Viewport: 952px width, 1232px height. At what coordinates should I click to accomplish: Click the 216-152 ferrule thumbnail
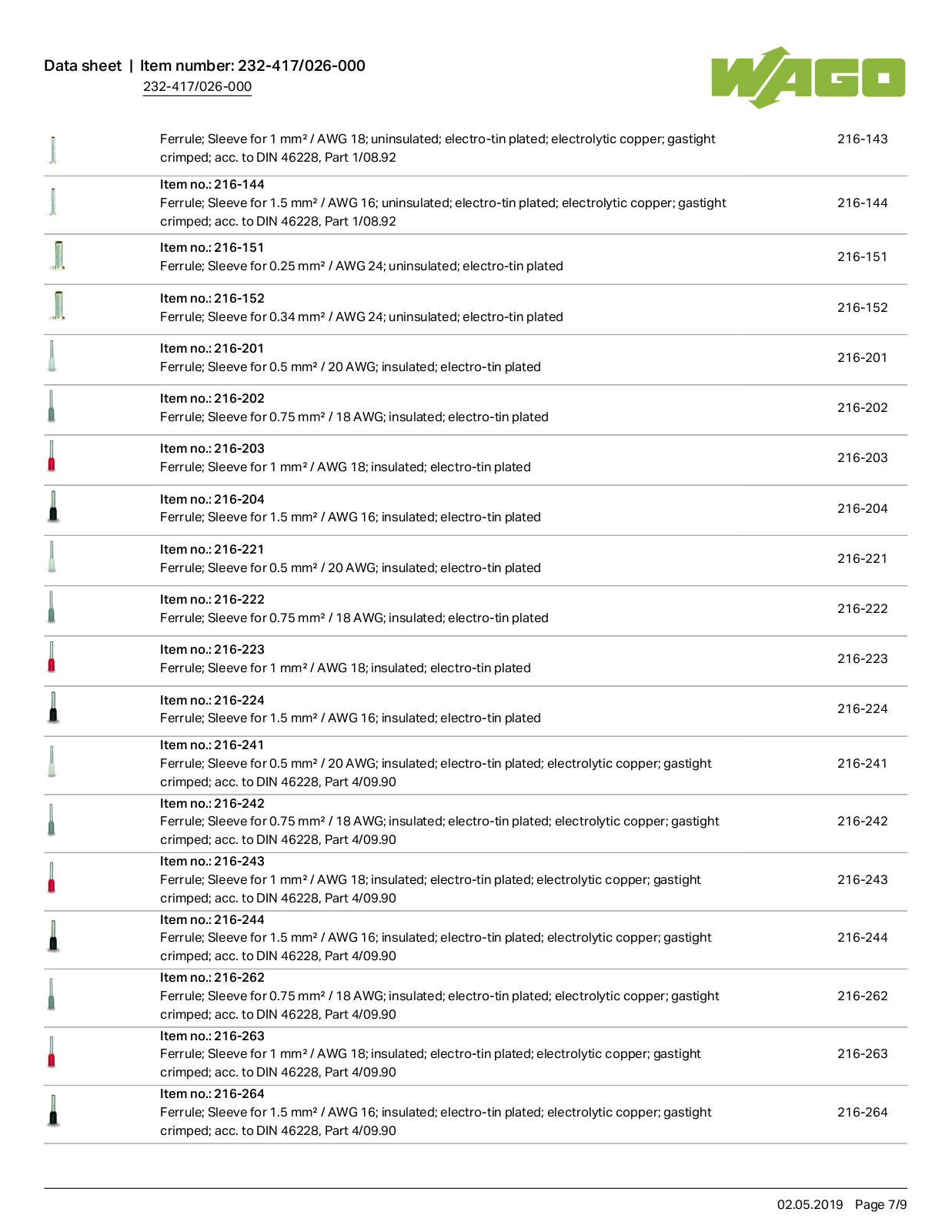pyautogui.click(x=58, y=306)
